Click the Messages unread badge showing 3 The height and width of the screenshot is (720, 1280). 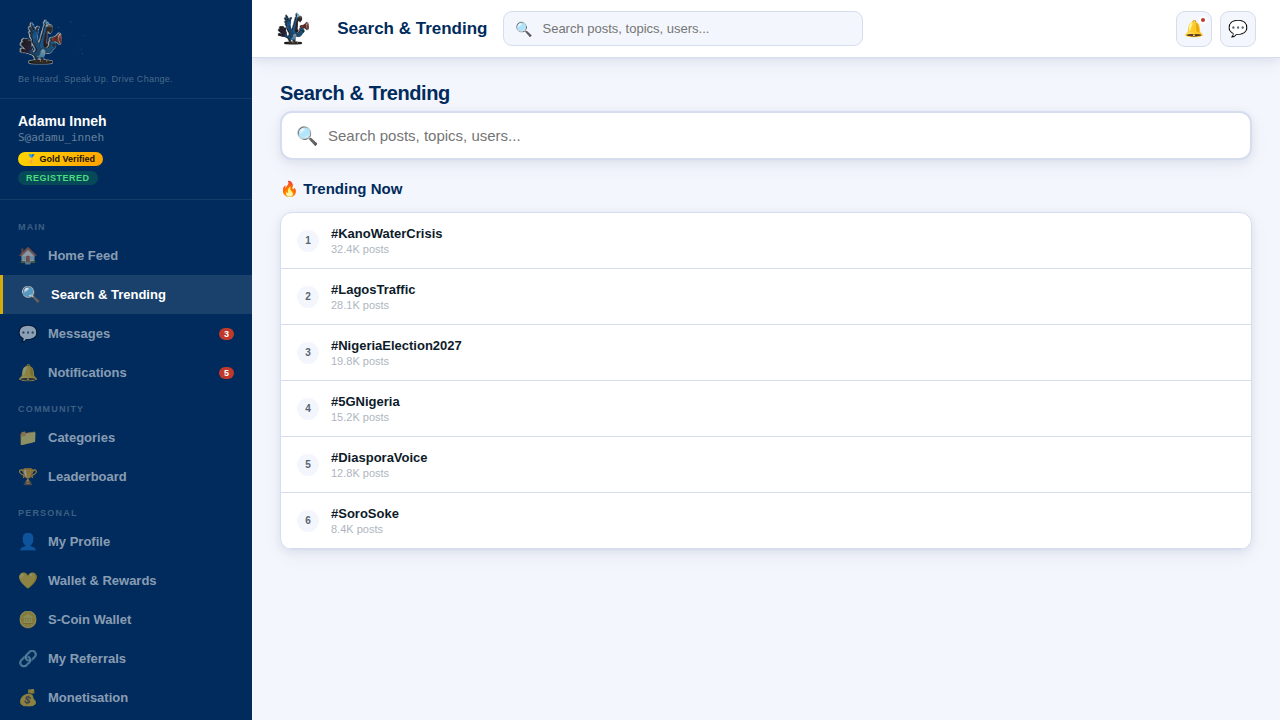click(x=226, y=334)
